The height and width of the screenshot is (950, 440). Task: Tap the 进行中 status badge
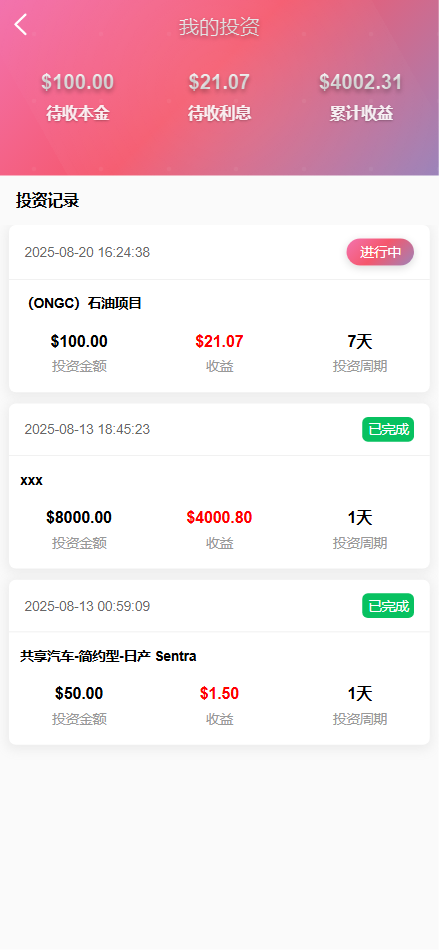[380, 252]
